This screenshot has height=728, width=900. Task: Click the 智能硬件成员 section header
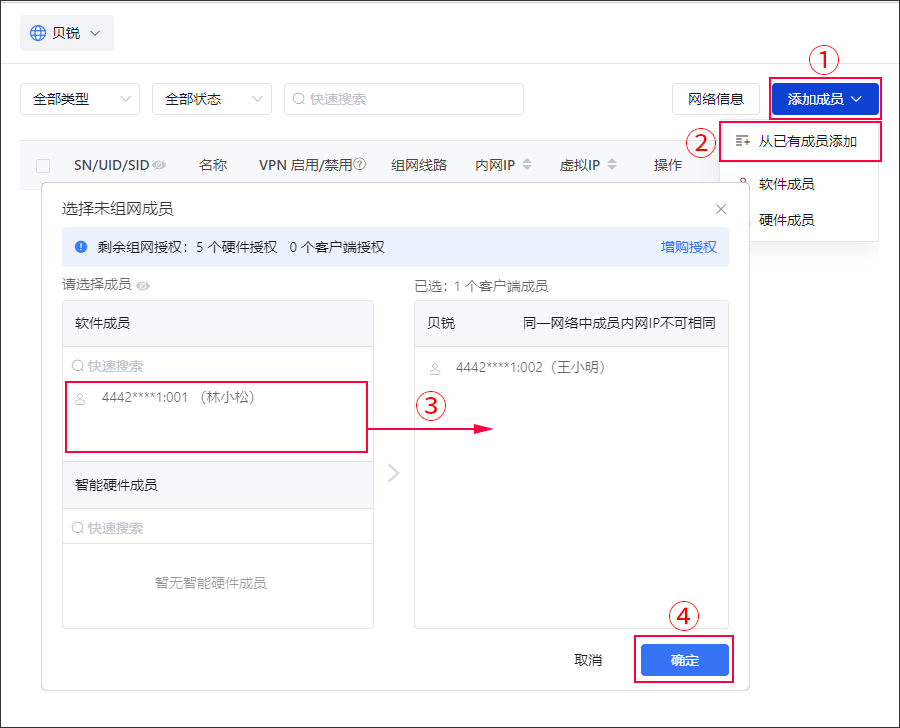(218, 485)
